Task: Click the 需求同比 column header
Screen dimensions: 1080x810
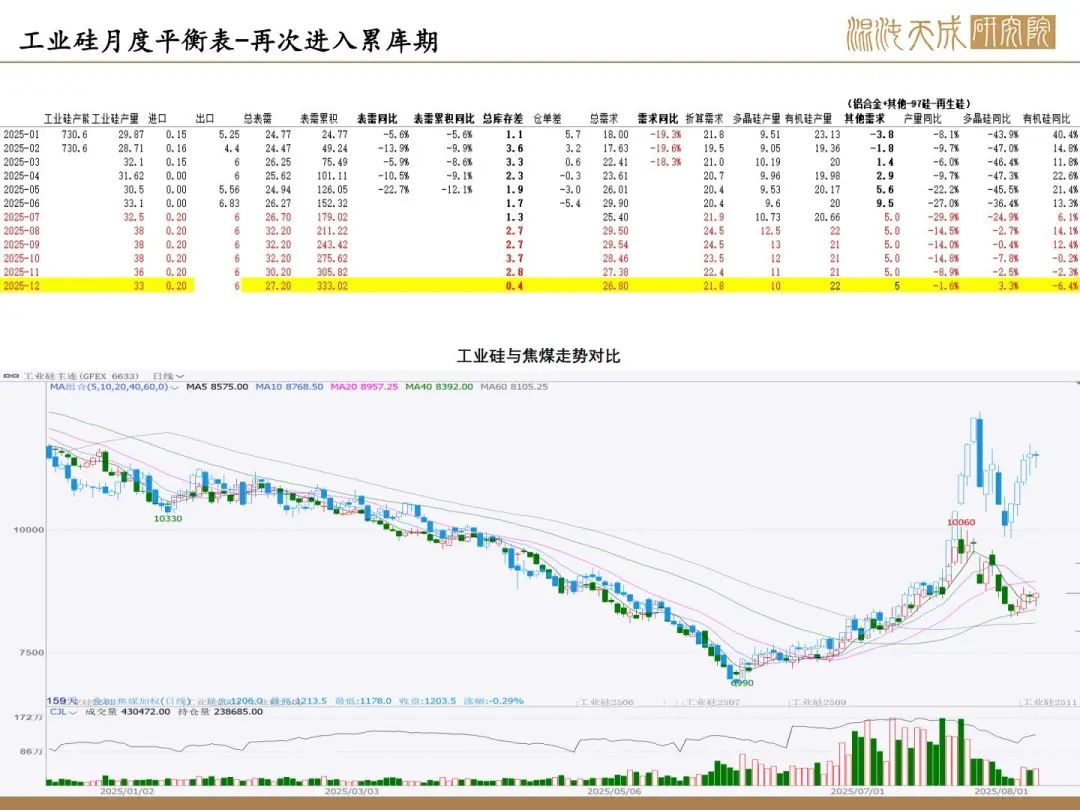Action: point(658,118)
